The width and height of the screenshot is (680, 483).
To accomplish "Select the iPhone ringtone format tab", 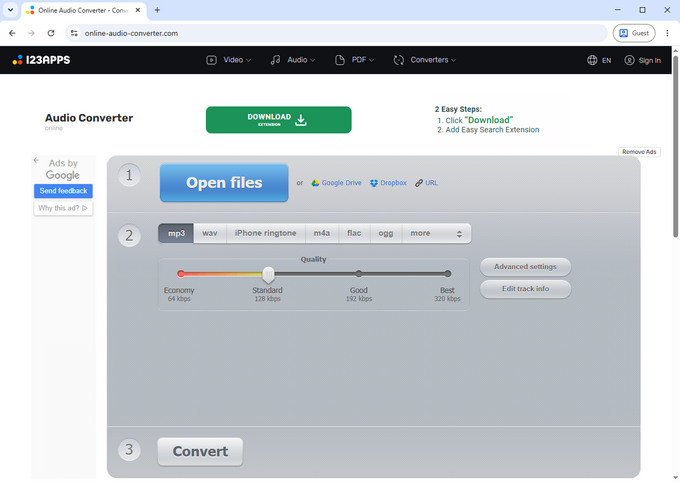I will 265,233.
